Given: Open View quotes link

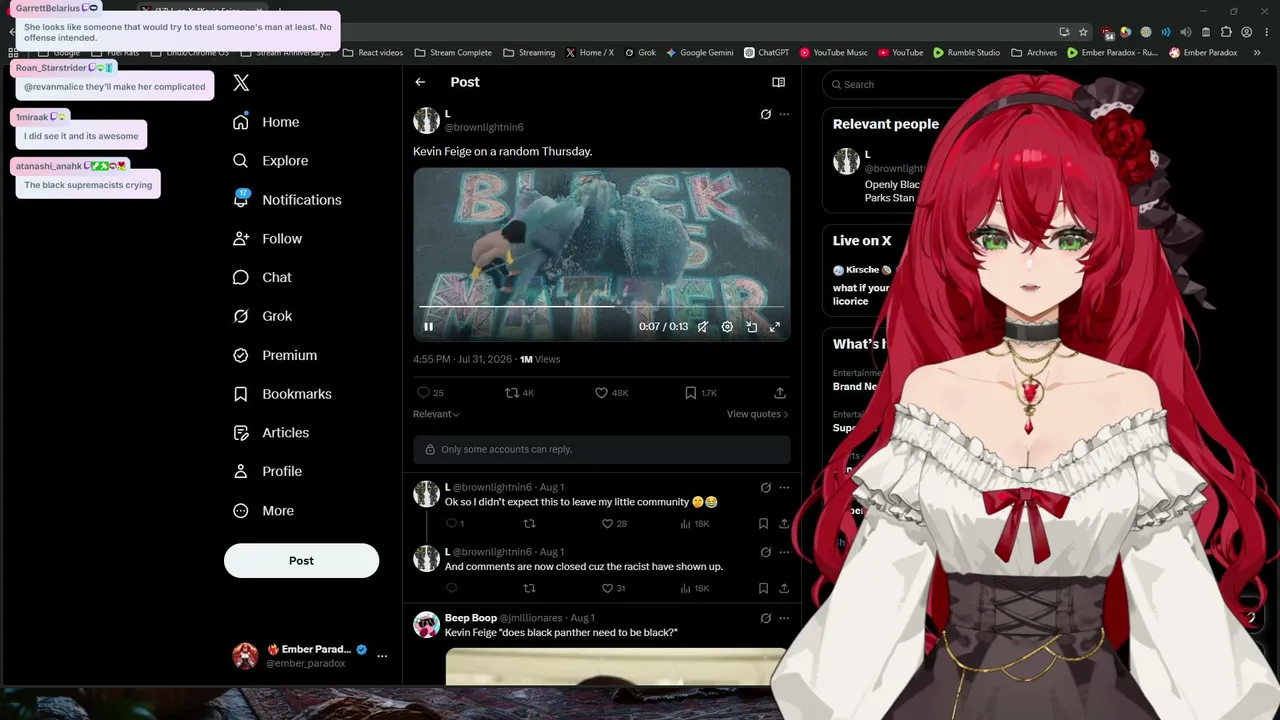Looking at the screenshot, I should click(757, 414).
